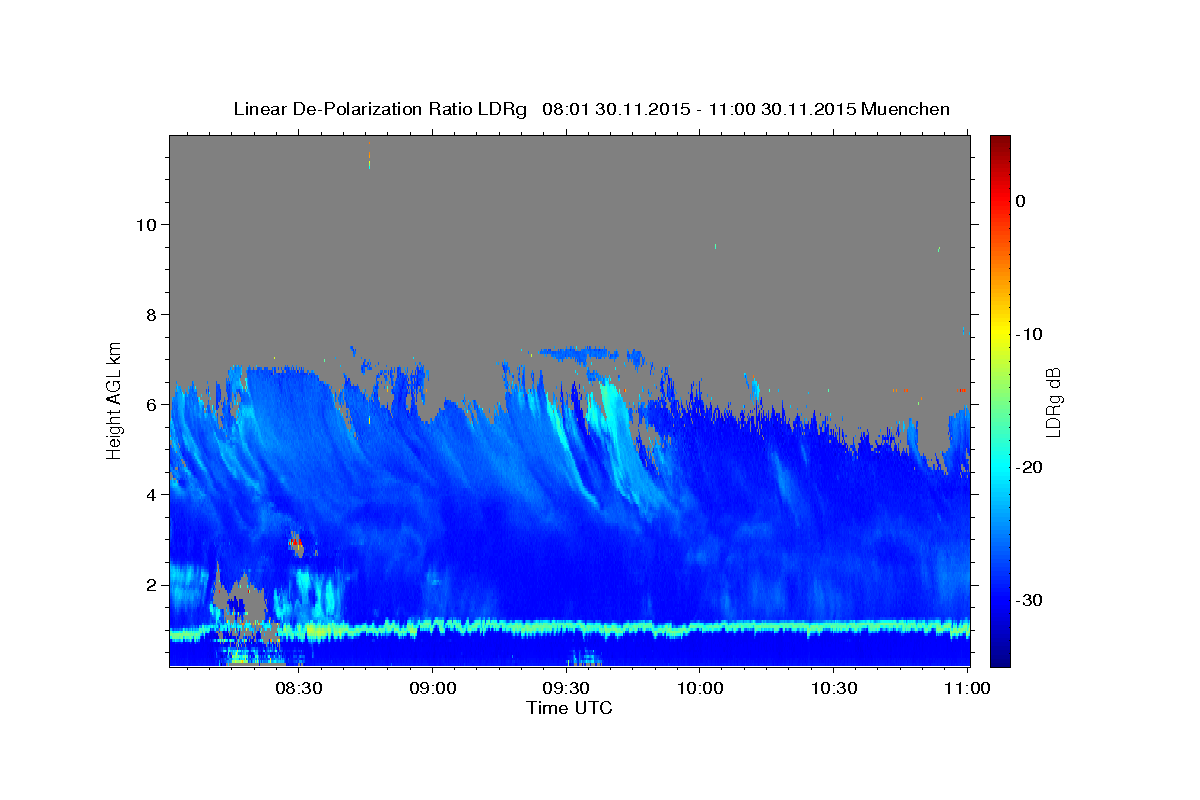Click the yellow-green melting layer band at 10:00
Image resolution: width=1200 pixels, height=800 pixels.
(700, 628)
